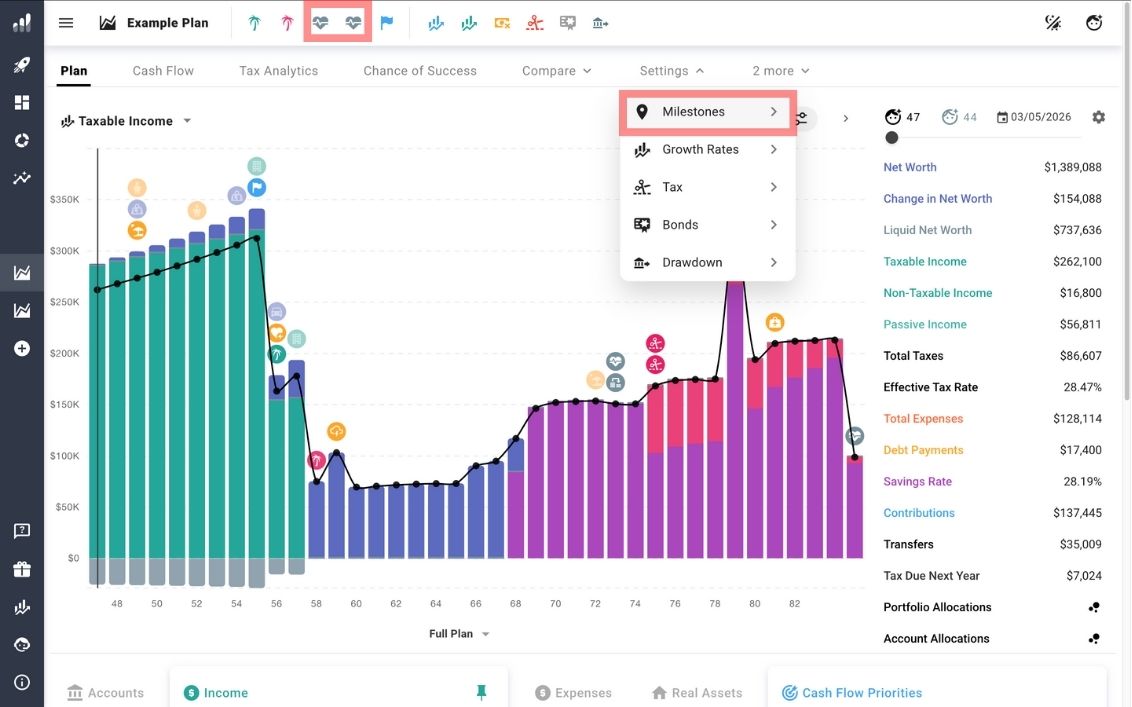The height and width of the screenshot is (707, 1132).
Task: Click the blue flag icon in toolbar
Action: 387,23
